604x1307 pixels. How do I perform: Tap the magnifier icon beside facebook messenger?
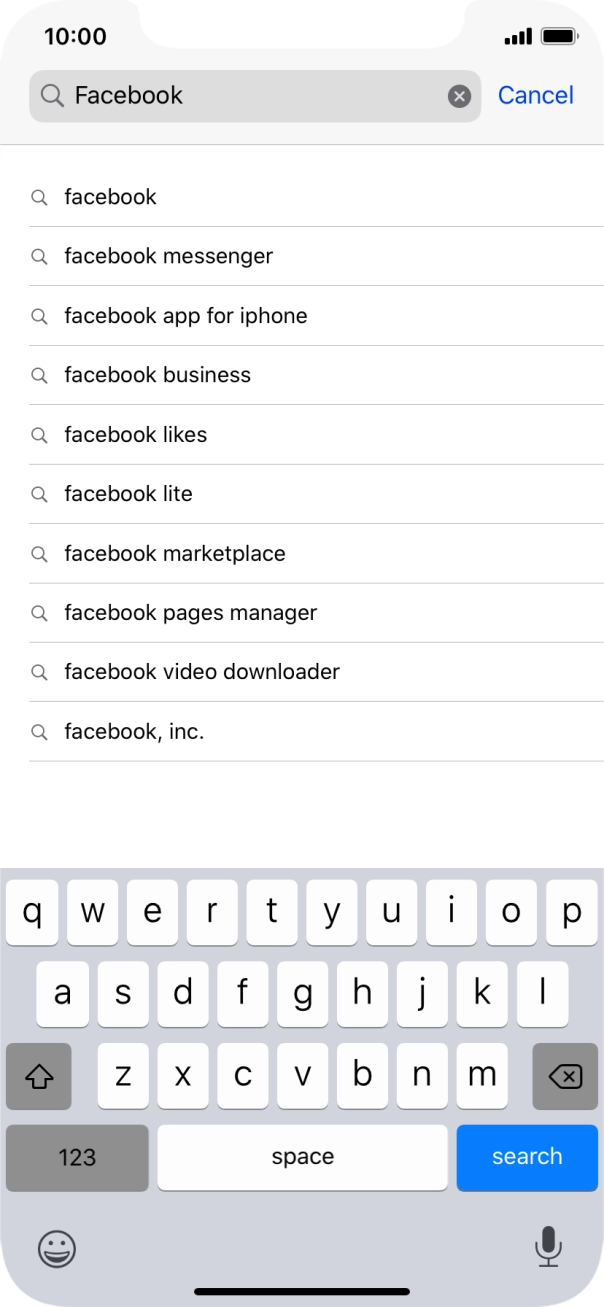(40, 256)
